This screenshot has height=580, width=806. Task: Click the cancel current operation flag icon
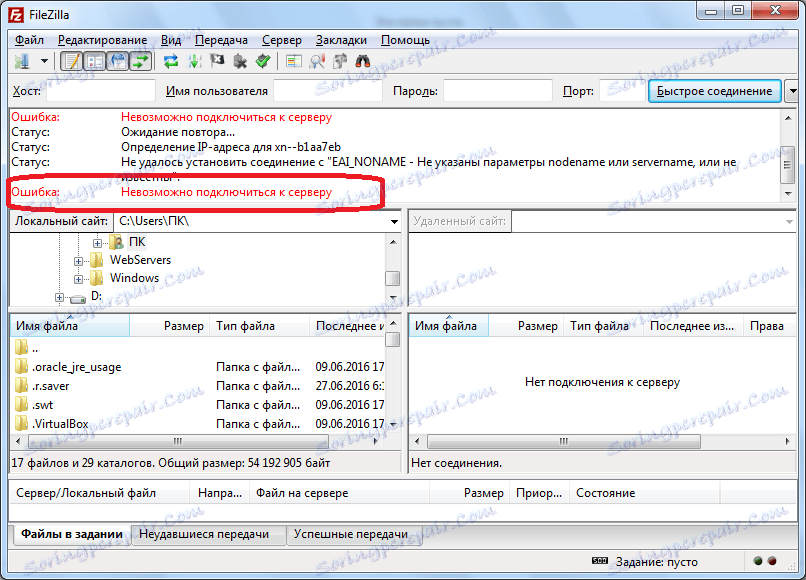tap(217, 62)
